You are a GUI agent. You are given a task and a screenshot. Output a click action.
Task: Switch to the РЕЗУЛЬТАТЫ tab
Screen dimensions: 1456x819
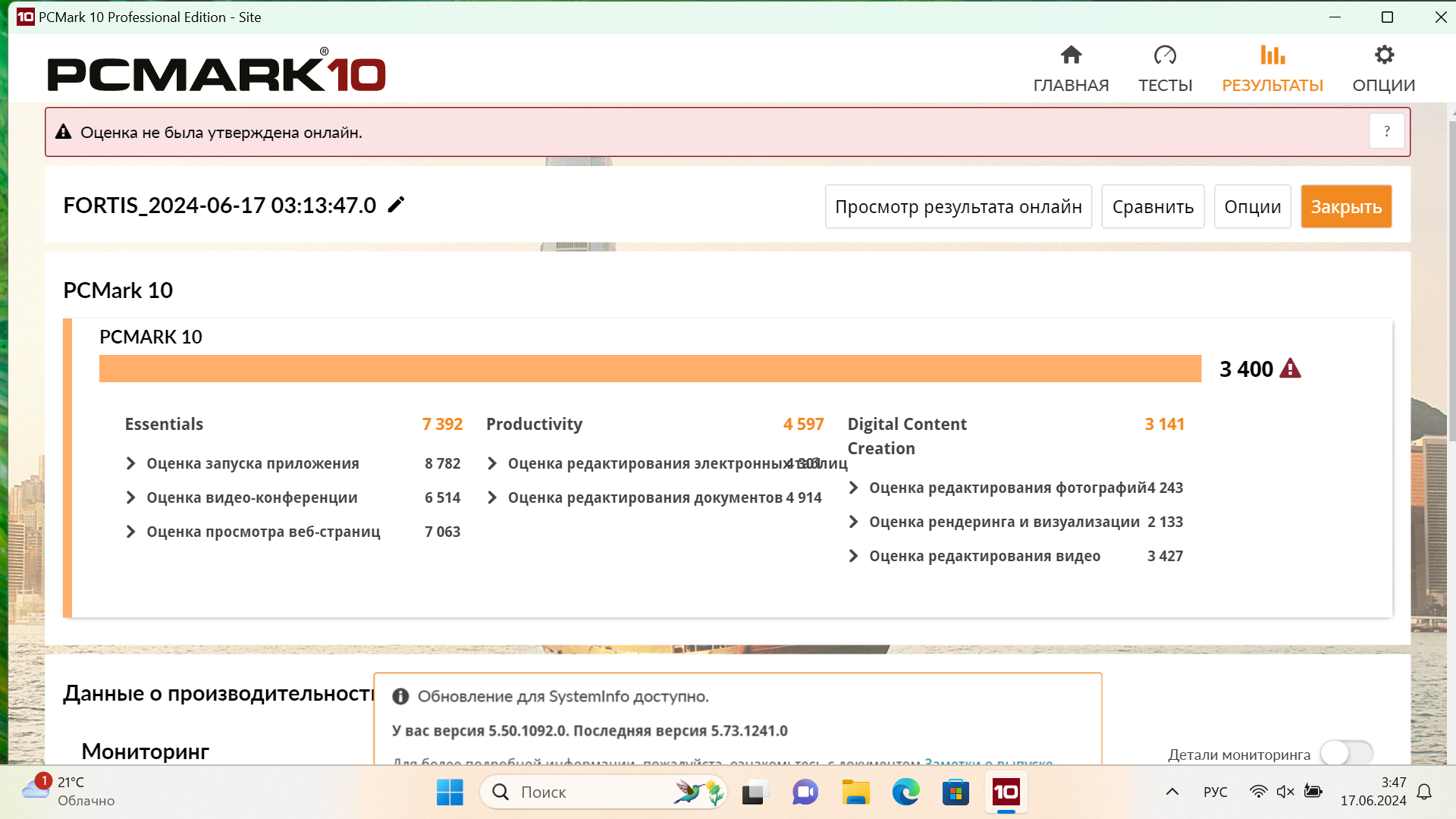click(1272, 68)
